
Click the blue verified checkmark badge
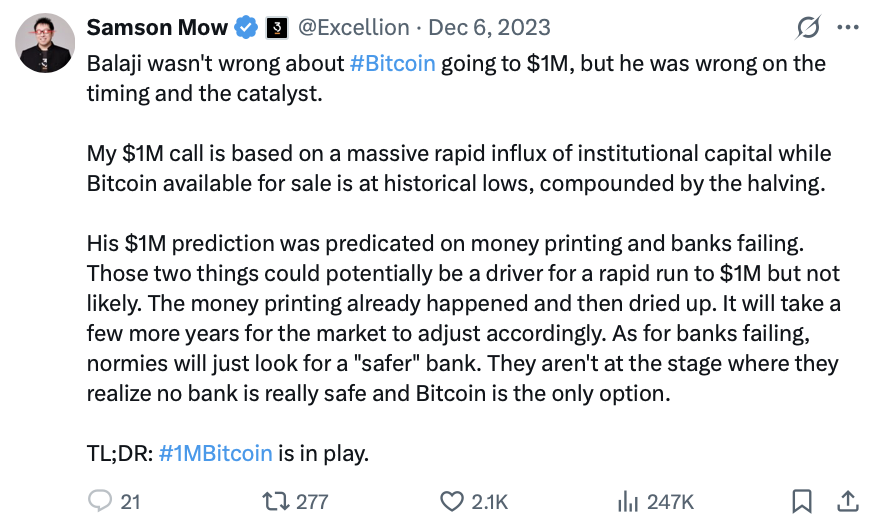248,28
